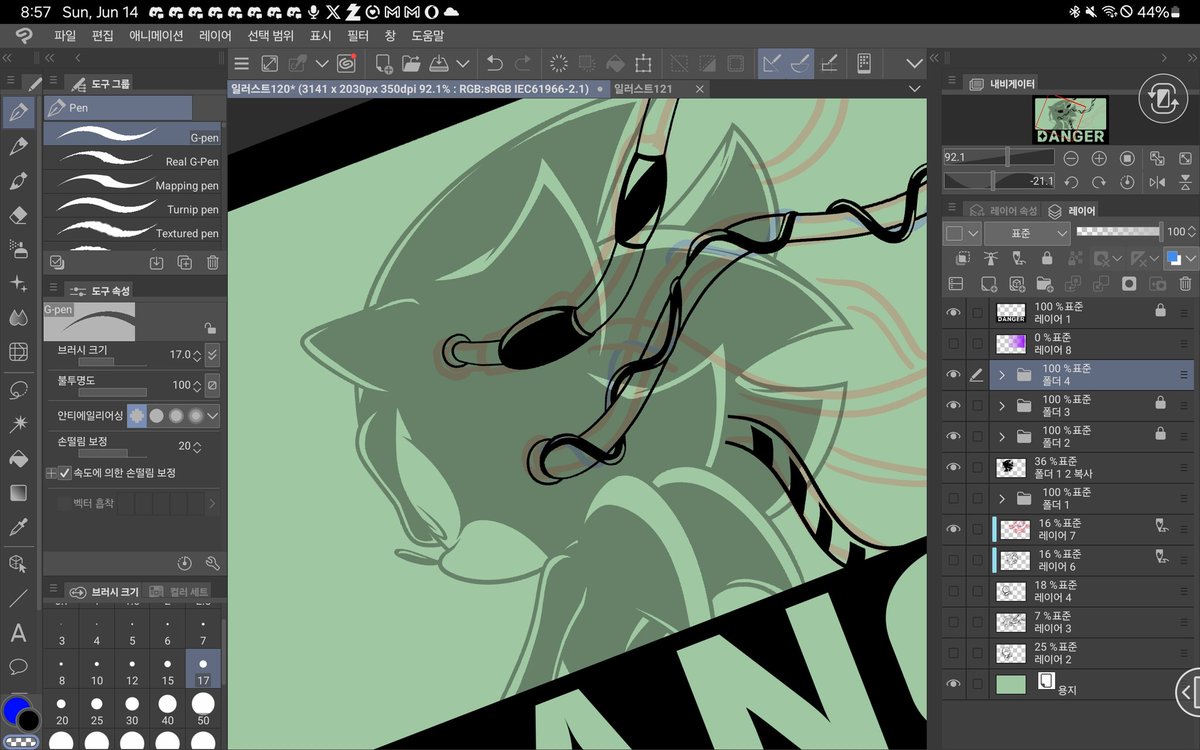Reset rotation in the Navigator
Image resolution: width=1200 pixels, height=750 pixels.
tap(1127, 182)
